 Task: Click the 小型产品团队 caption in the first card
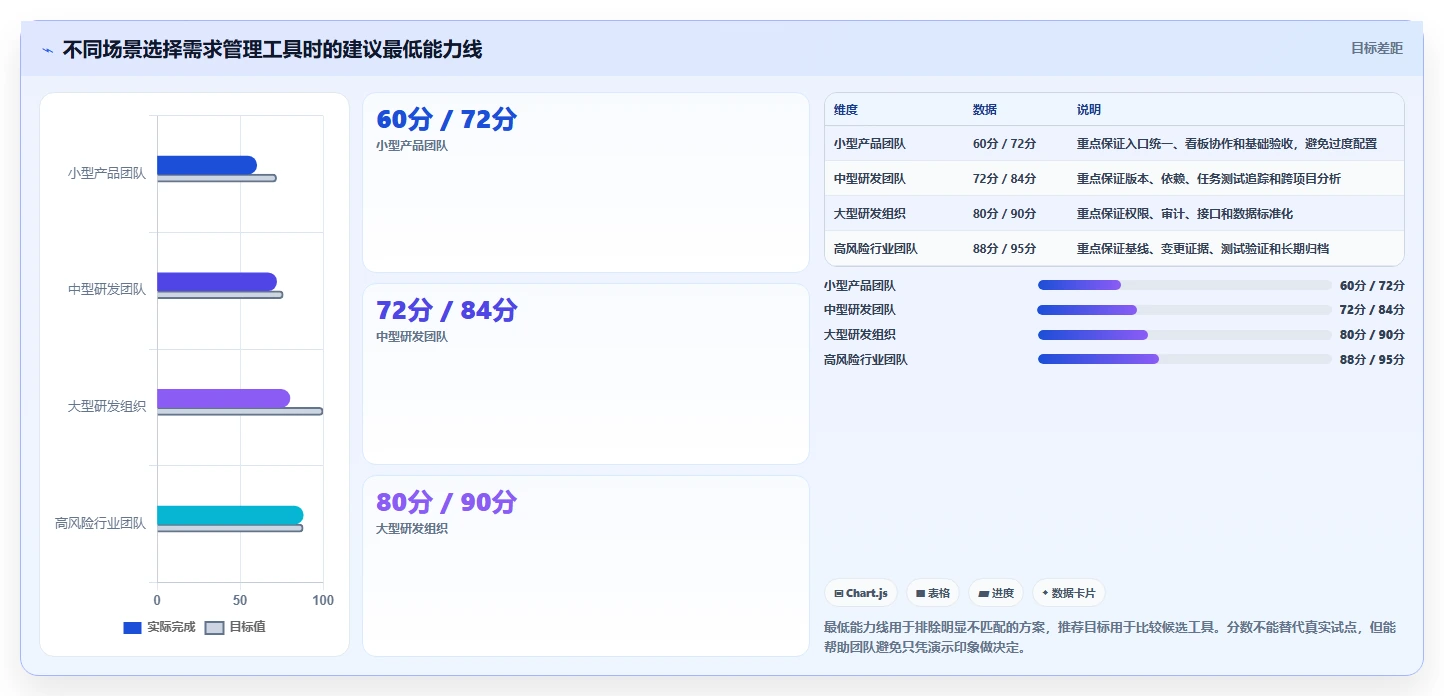412,145
